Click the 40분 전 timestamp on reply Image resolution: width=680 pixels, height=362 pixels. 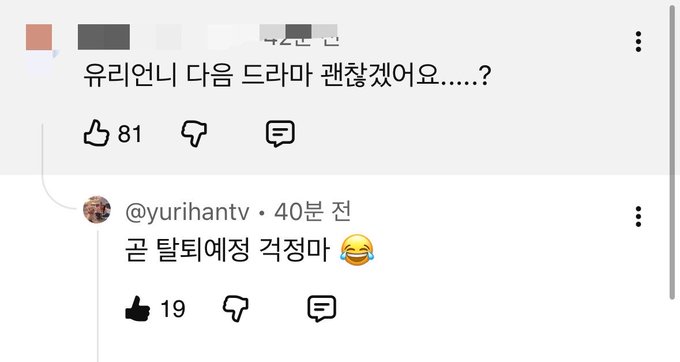313,212
